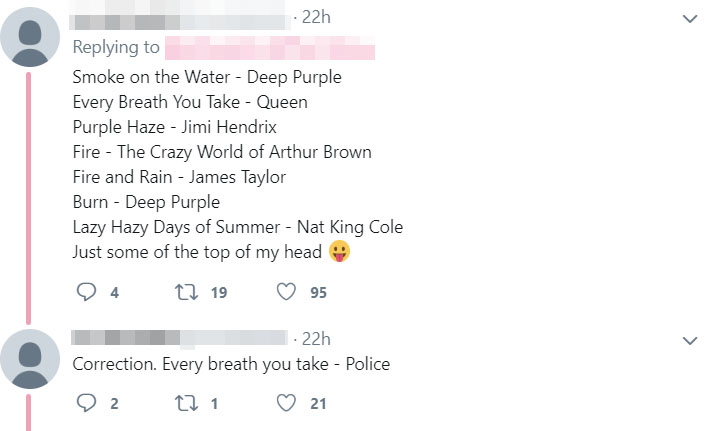Click the tongue-out emoji
The height and width of the screenshot is (431, 710).
[x=340, y=253]
